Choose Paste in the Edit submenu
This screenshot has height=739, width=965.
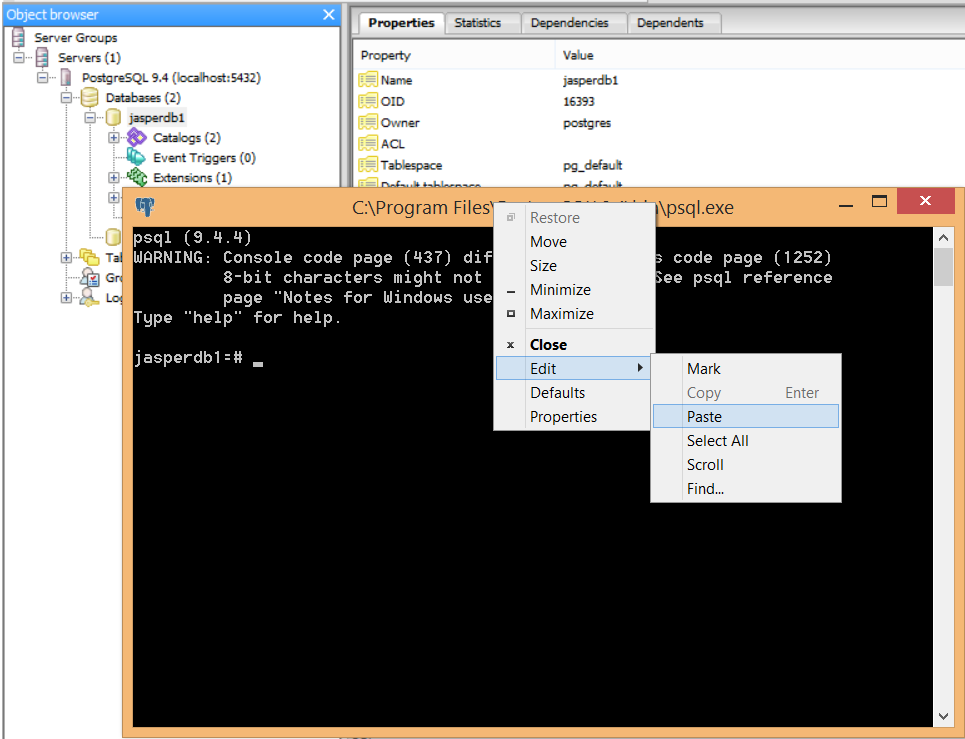(x=746, y=417)
